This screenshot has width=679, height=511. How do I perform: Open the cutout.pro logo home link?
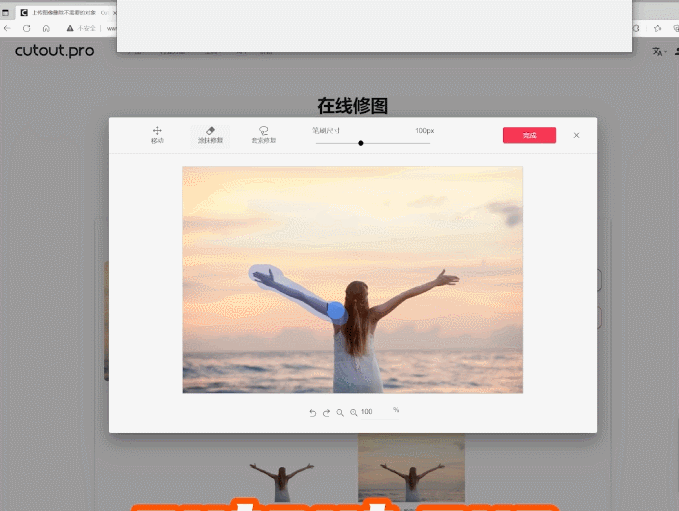(55, 51)
